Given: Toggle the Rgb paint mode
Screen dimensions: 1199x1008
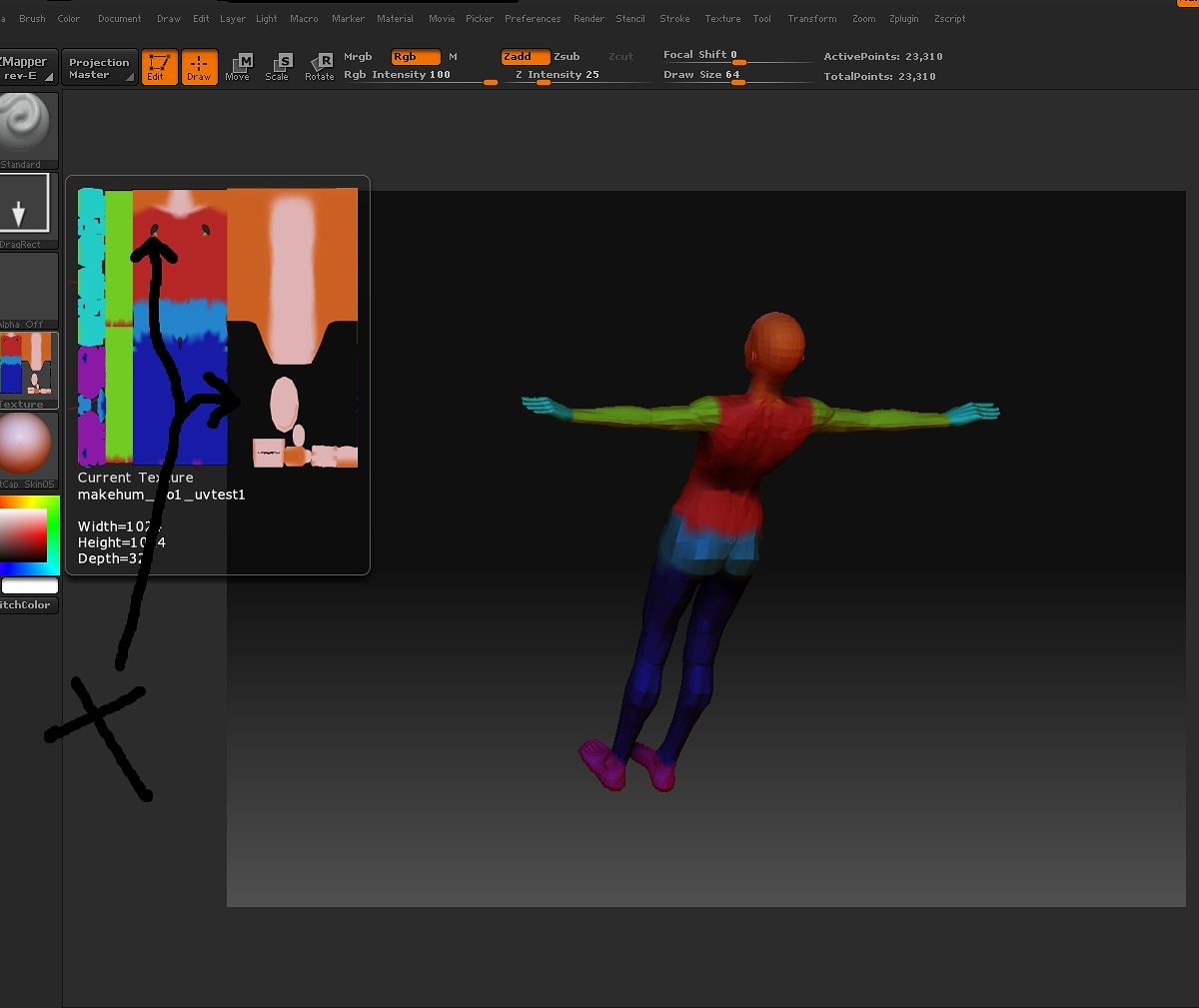Looking at the screenshot, I should click(x=415, y=57).
